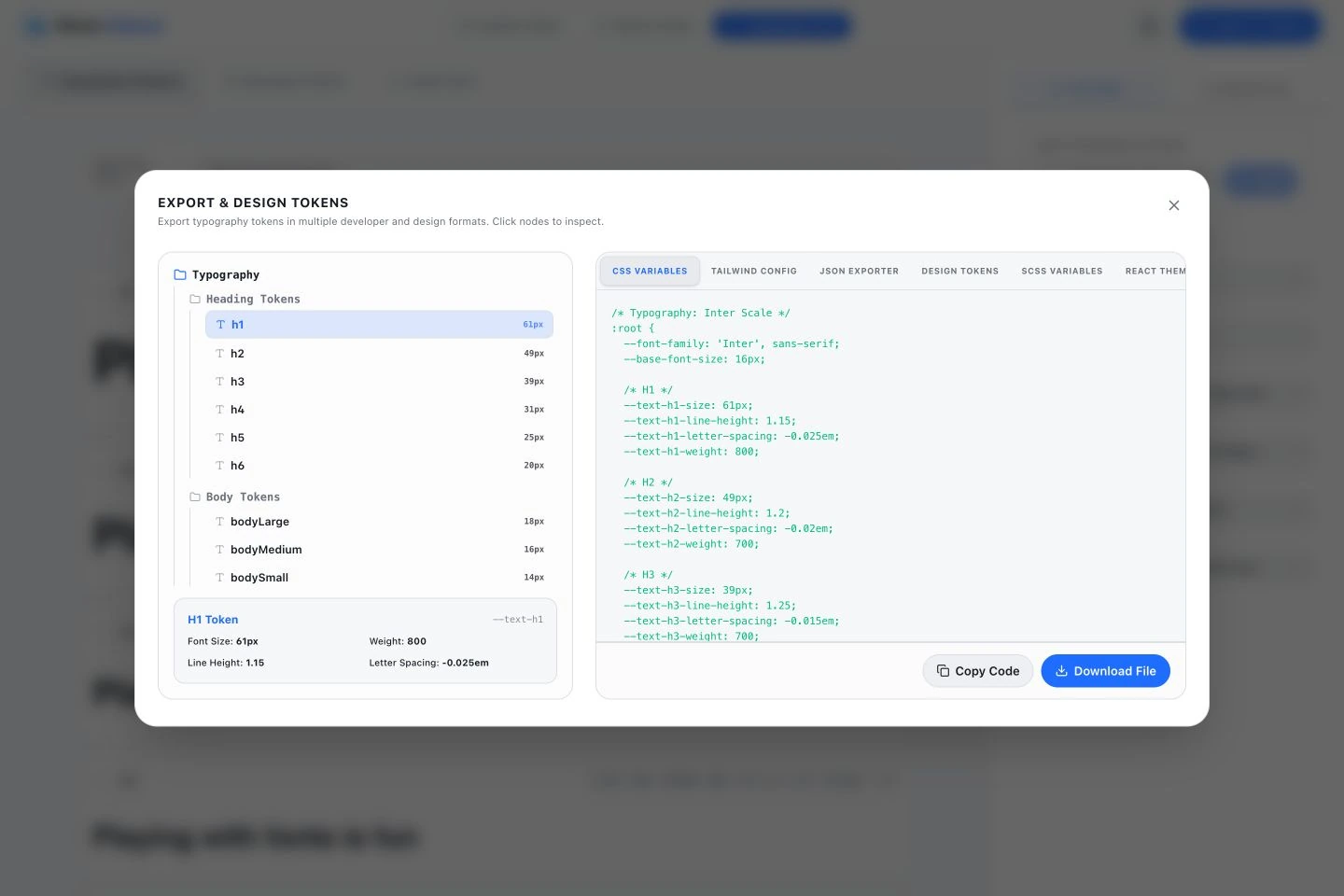Select the h4 token node
The width and height of the screenshot is (1344, 896).
pos(379,410)
